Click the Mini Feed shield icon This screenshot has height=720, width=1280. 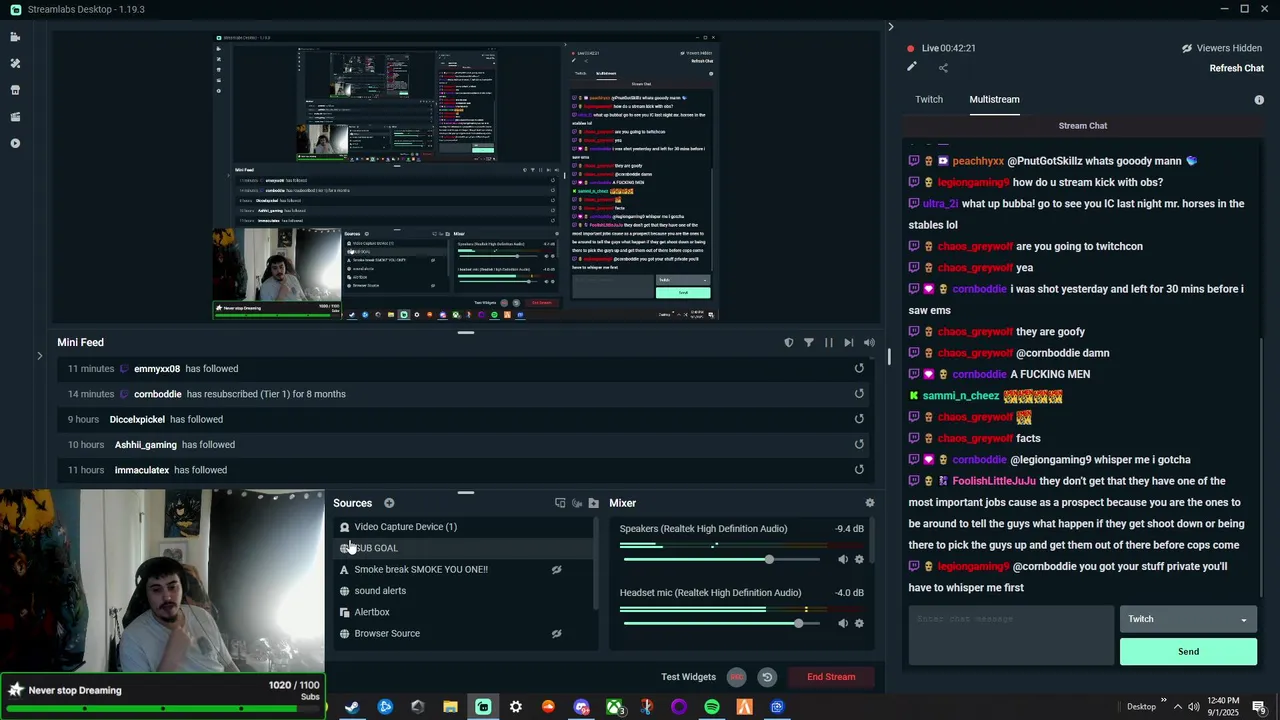tap(788, 343)
